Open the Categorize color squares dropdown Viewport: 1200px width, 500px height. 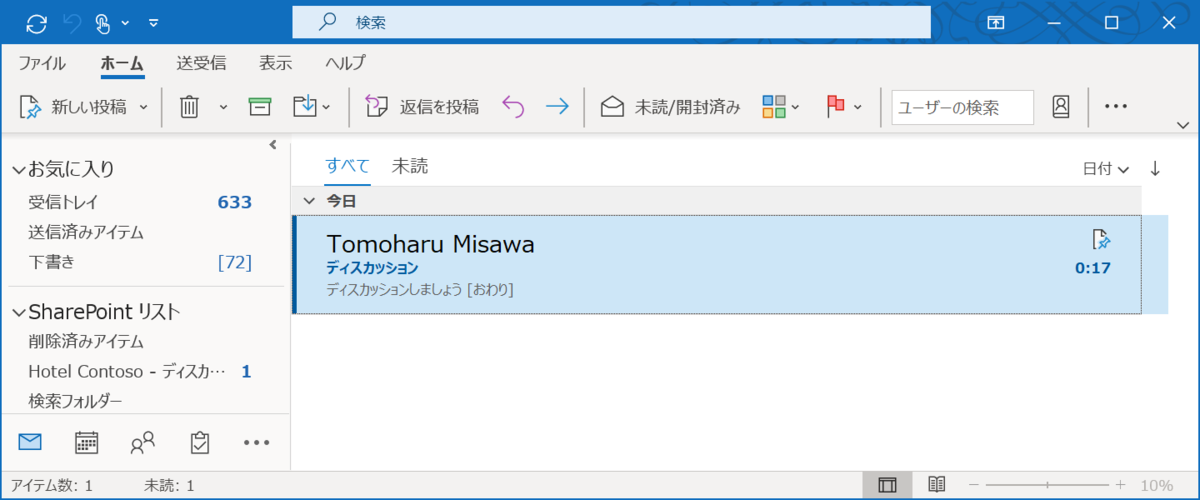coord(781,107)
